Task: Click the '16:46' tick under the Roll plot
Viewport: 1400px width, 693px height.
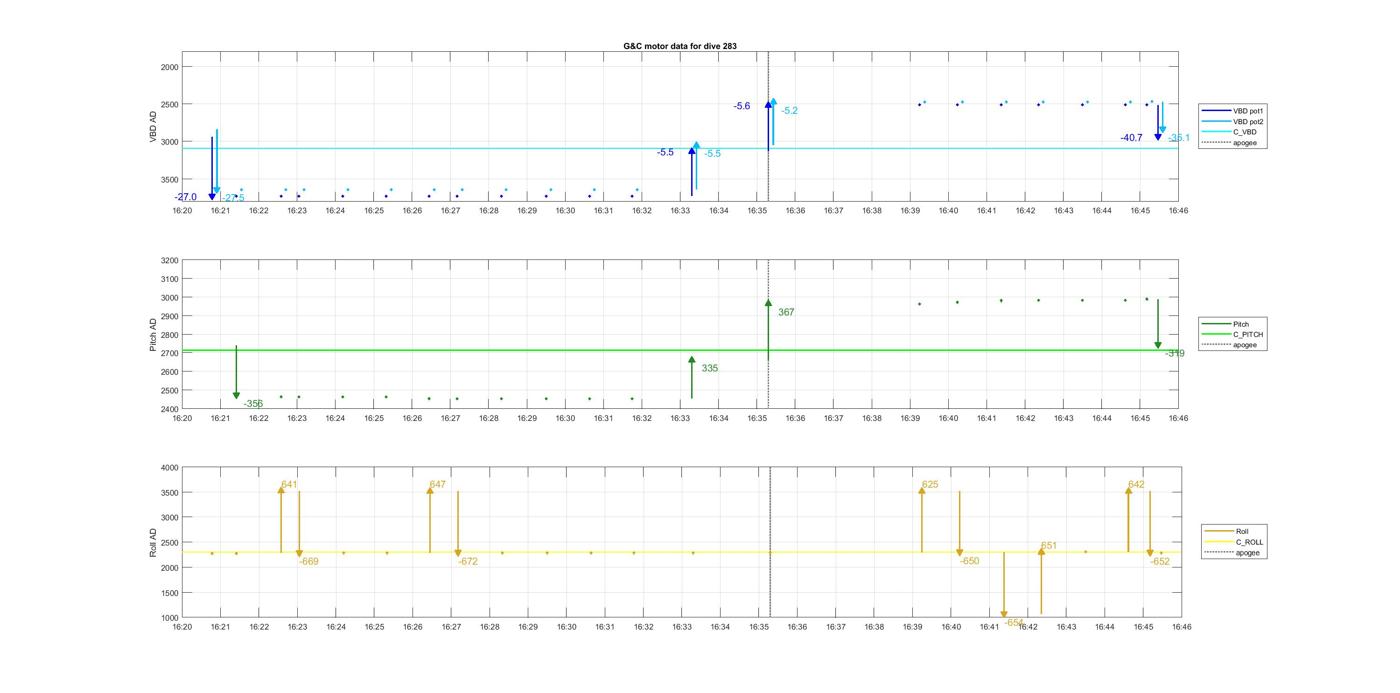Action: [x=1181, y=627]
